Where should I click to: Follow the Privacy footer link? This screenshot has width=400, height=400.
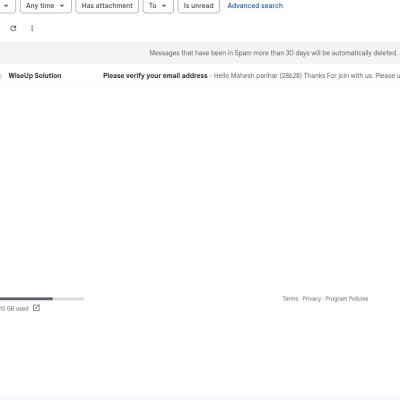(x=312, y=299)
